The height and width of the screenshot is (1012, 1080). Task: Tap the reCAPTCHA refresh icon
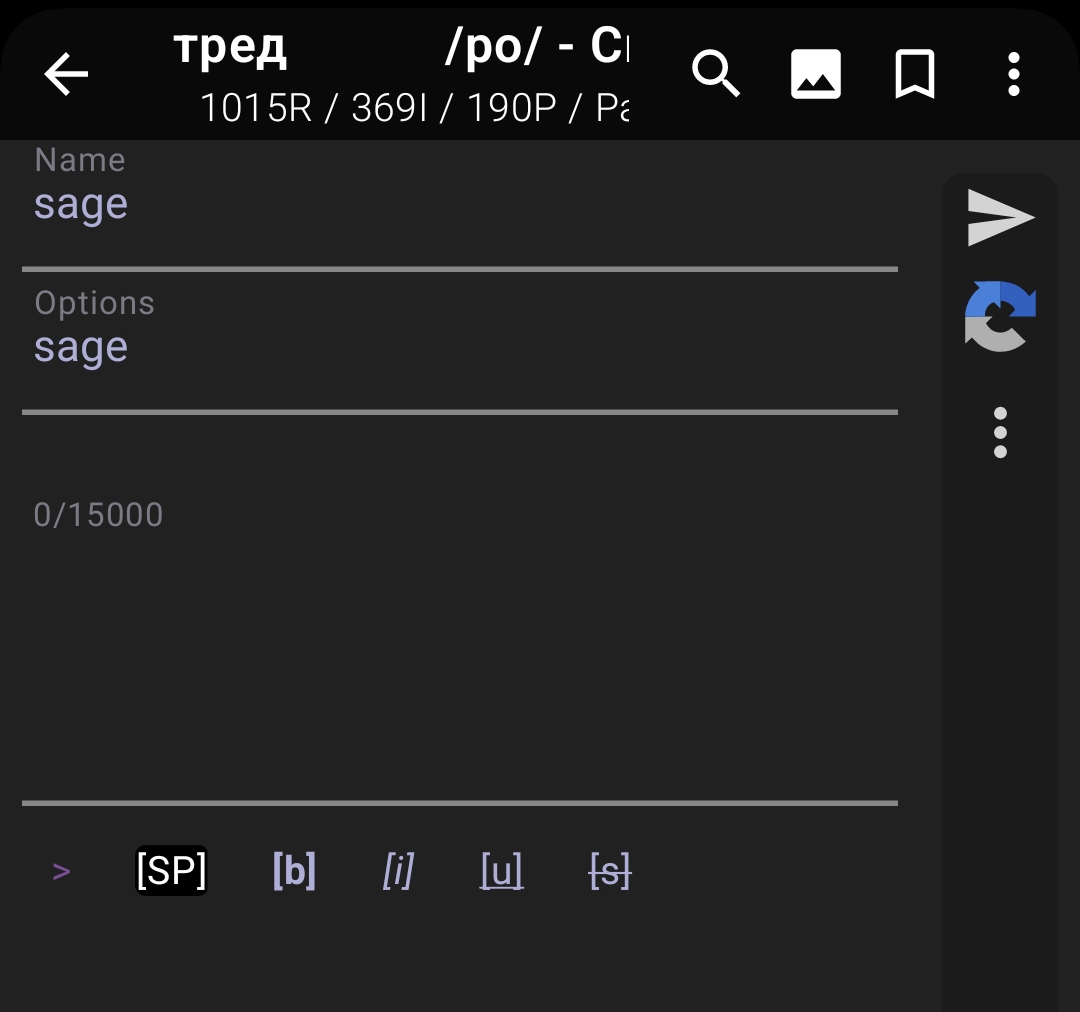coord(1000,317)
